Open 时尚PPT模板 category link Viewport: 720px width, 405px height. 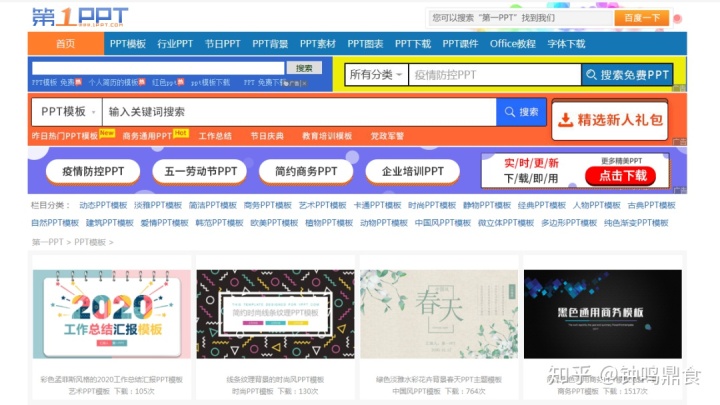point(432,205)
